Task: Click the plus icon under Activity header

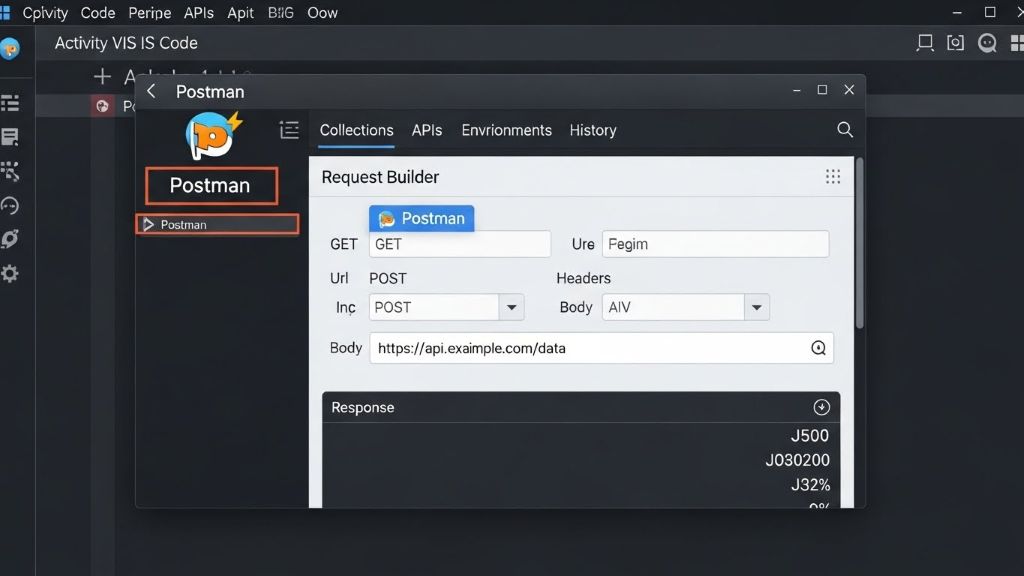Action: tap(101, 77)
